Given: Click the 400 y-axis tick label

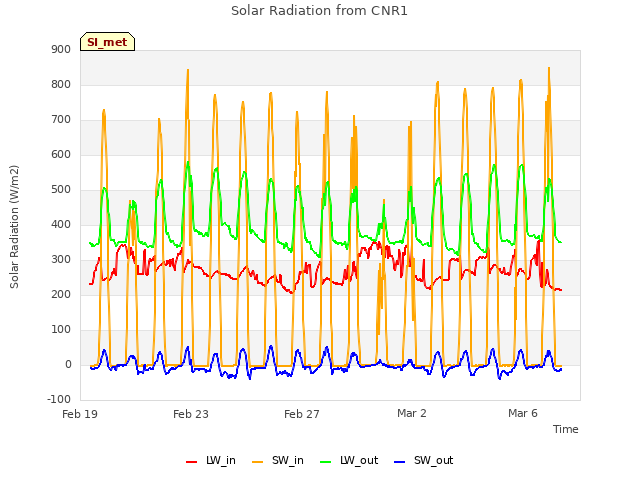Looking at the screenshot, I should (x=61, y=224).
